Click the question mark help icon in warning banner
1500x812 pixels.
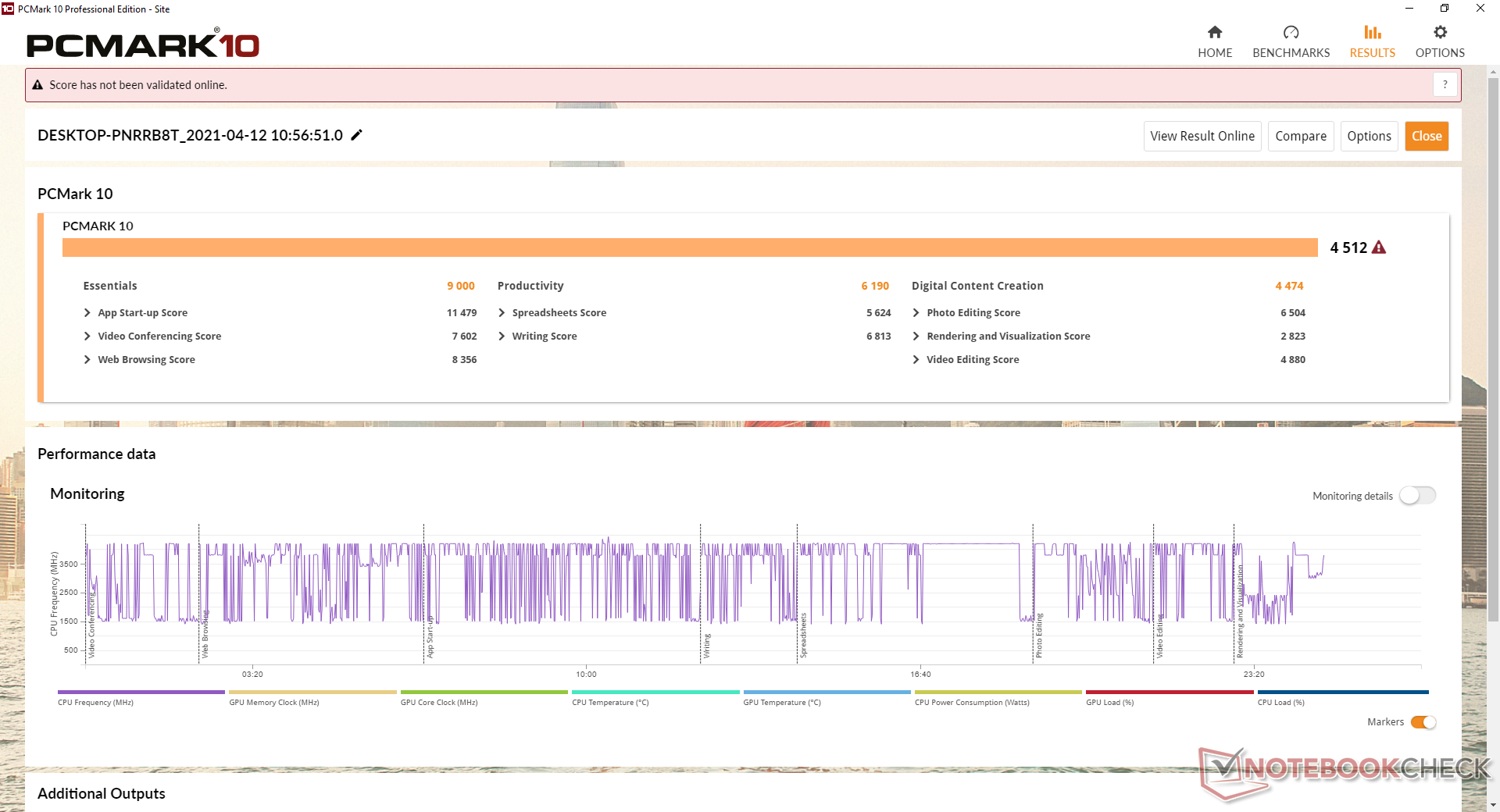coord(1445,84)
